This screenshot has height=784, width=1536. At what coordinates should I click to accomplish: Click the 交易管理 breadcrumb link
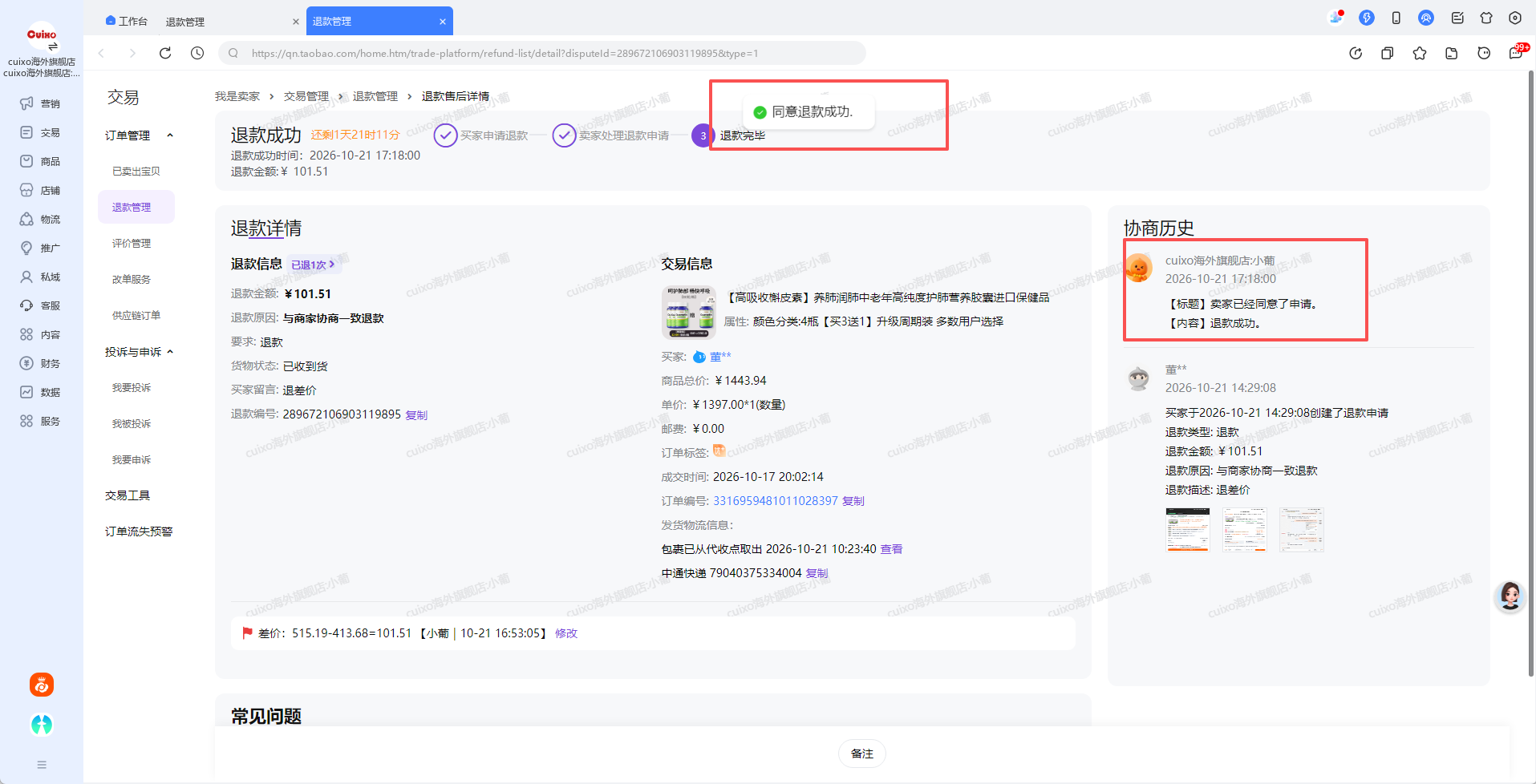(306, 96)
